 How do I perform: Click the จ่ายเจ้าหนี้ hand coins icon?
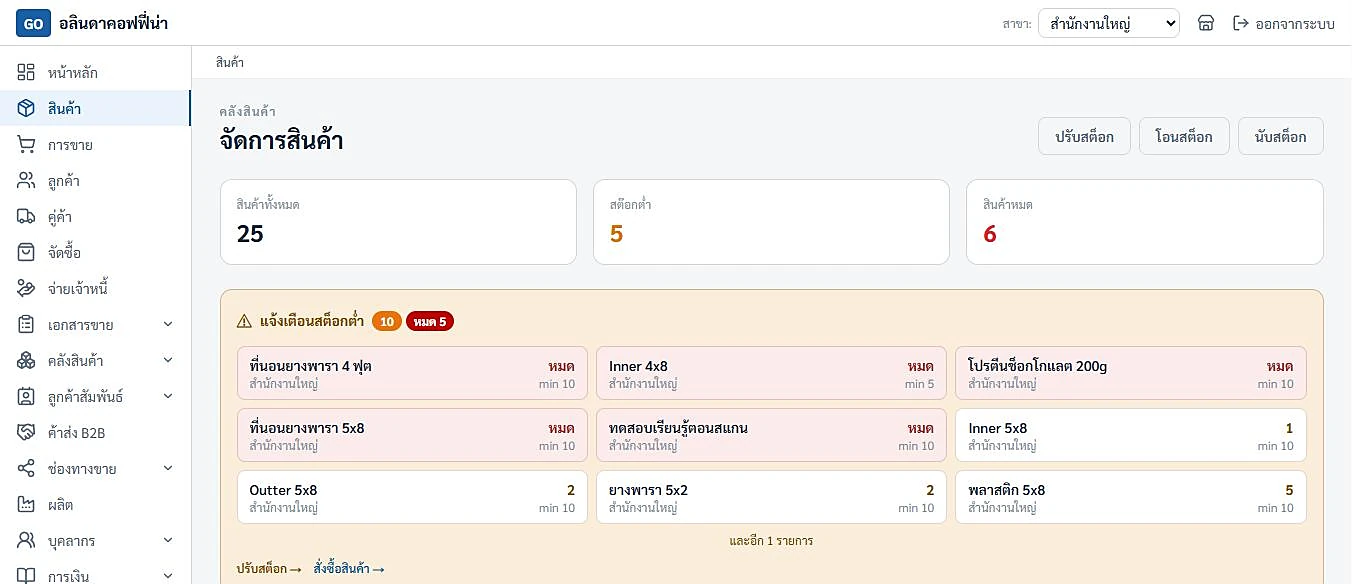tap(26, 289)
